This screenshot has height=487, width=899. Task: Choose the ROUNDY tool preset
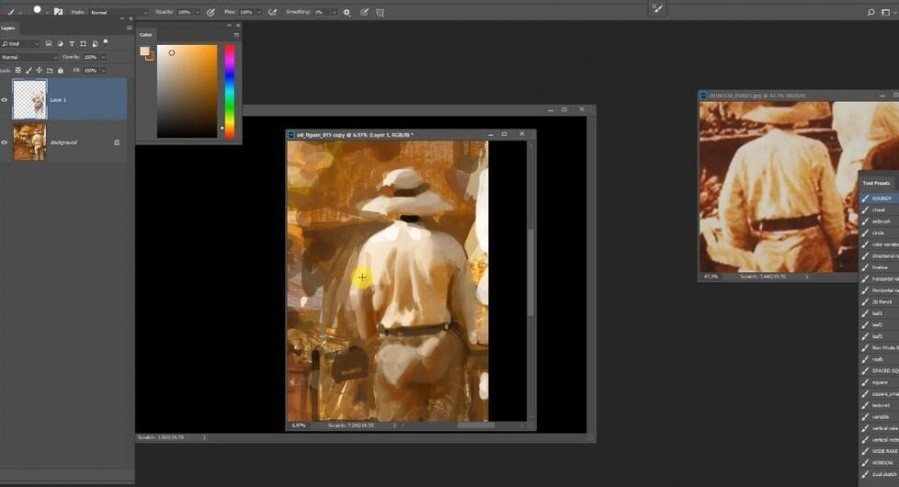point(880,198)
